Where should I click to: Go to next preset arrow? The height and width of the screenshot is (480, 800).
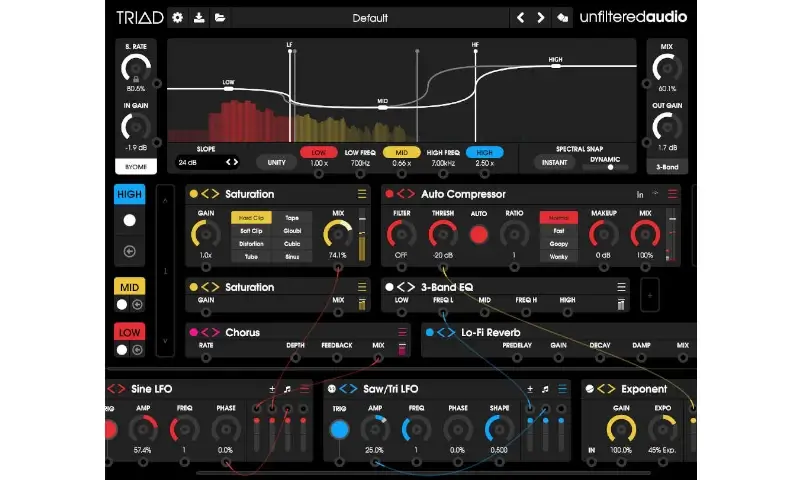541,18
